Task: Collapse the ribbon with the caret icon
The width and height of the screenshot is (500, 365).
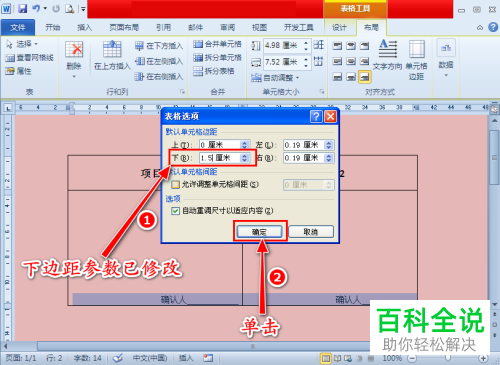Action: point(480,28)
